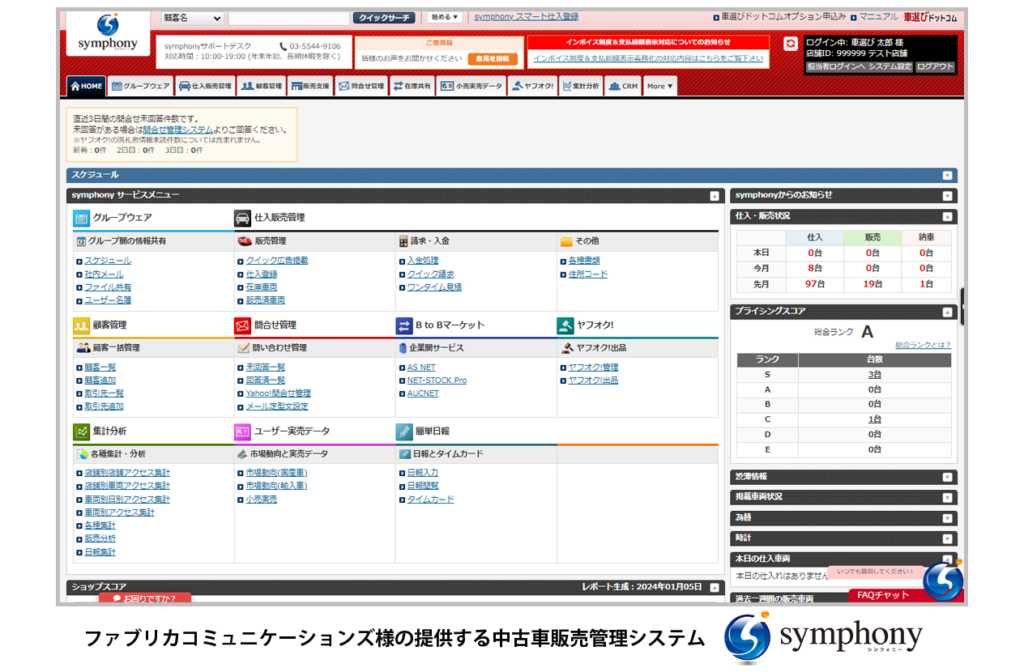Click the ログアウト button
This screenshot has width=1024, height=672.
pos(935,67)
